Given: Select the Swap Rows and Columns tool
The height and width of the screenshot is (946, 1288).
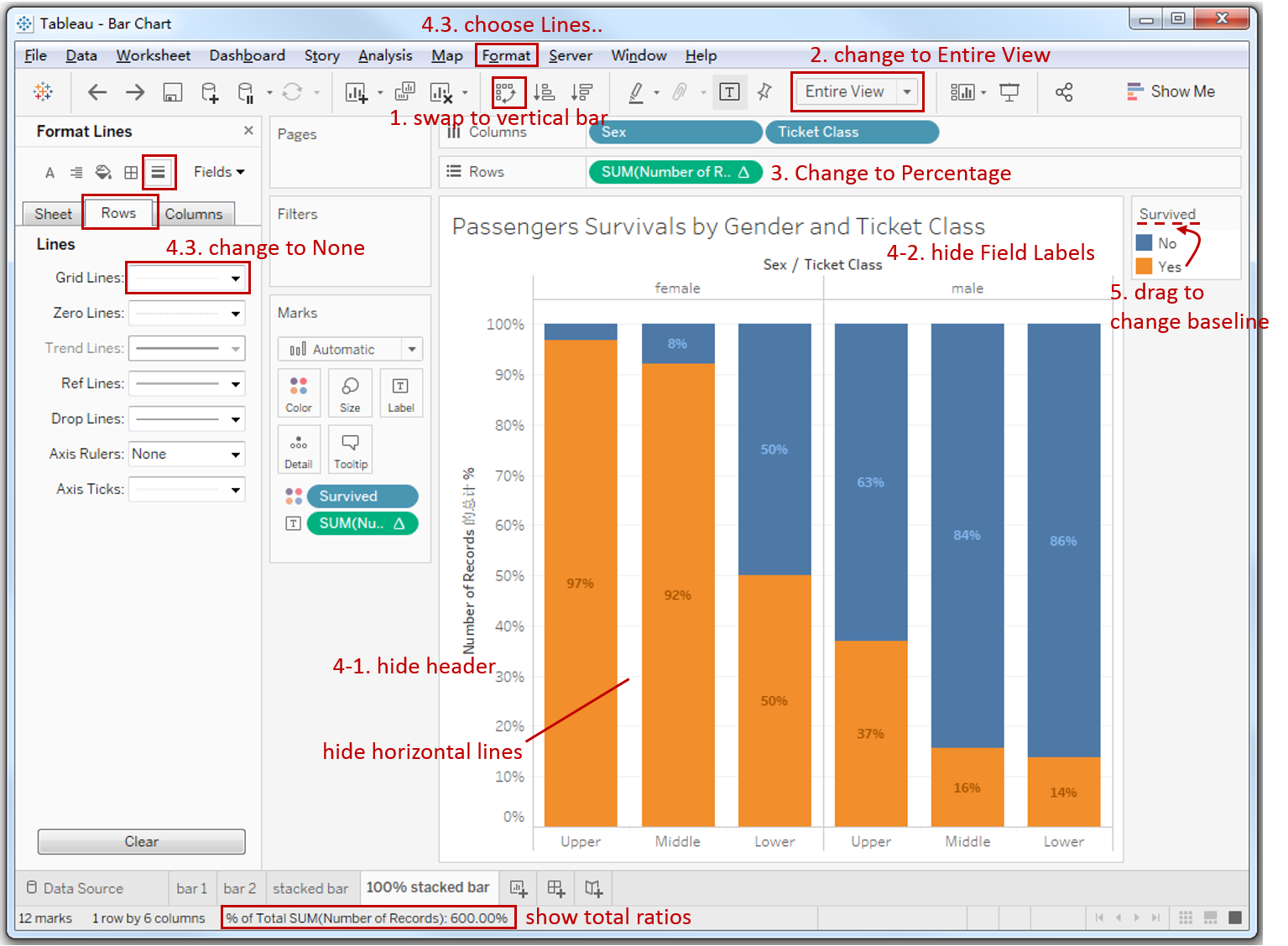Looking at the screenshot, I should coord(508,92).
